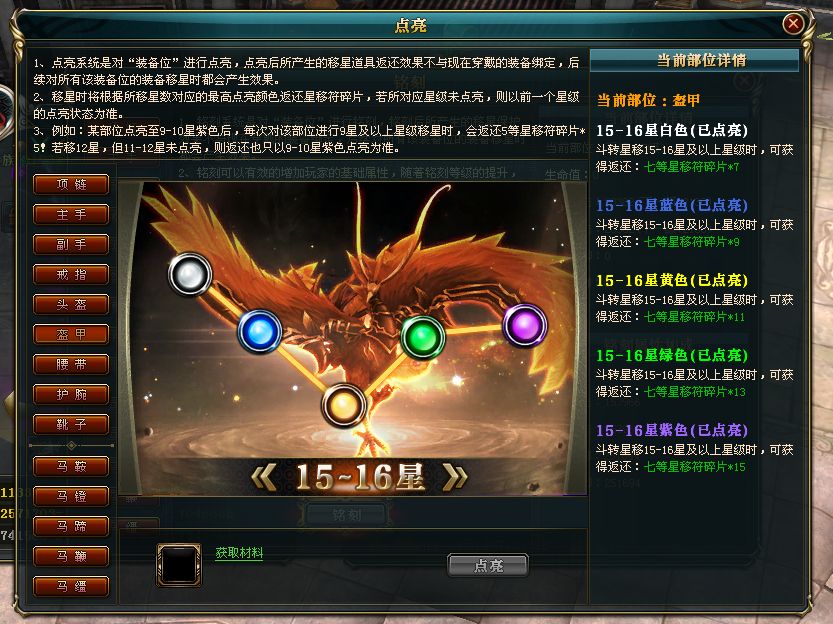Click the white orb node
The image size is (833, 624).
tap(190, 275)
